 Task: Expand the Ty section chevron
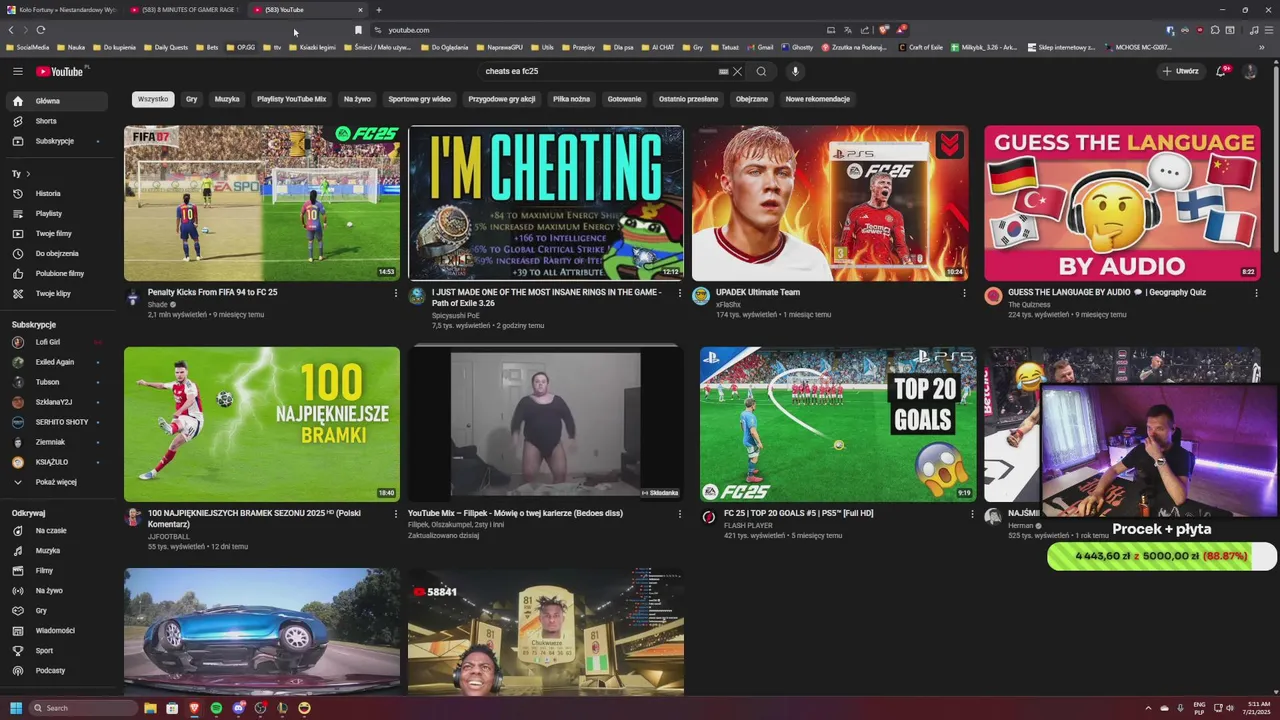28,173
